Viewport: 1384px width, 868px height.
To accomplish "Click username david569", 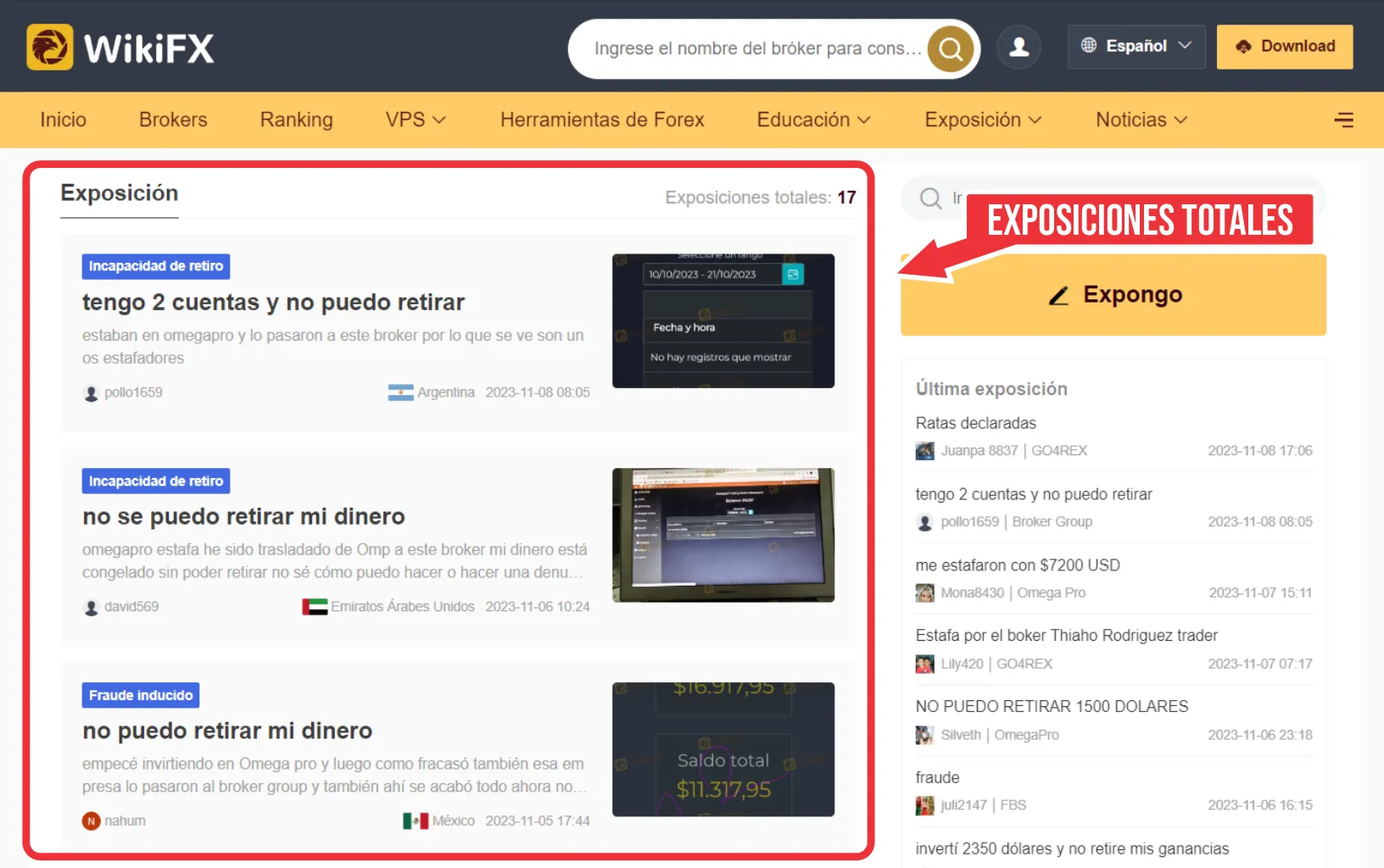I will [131, 607].
